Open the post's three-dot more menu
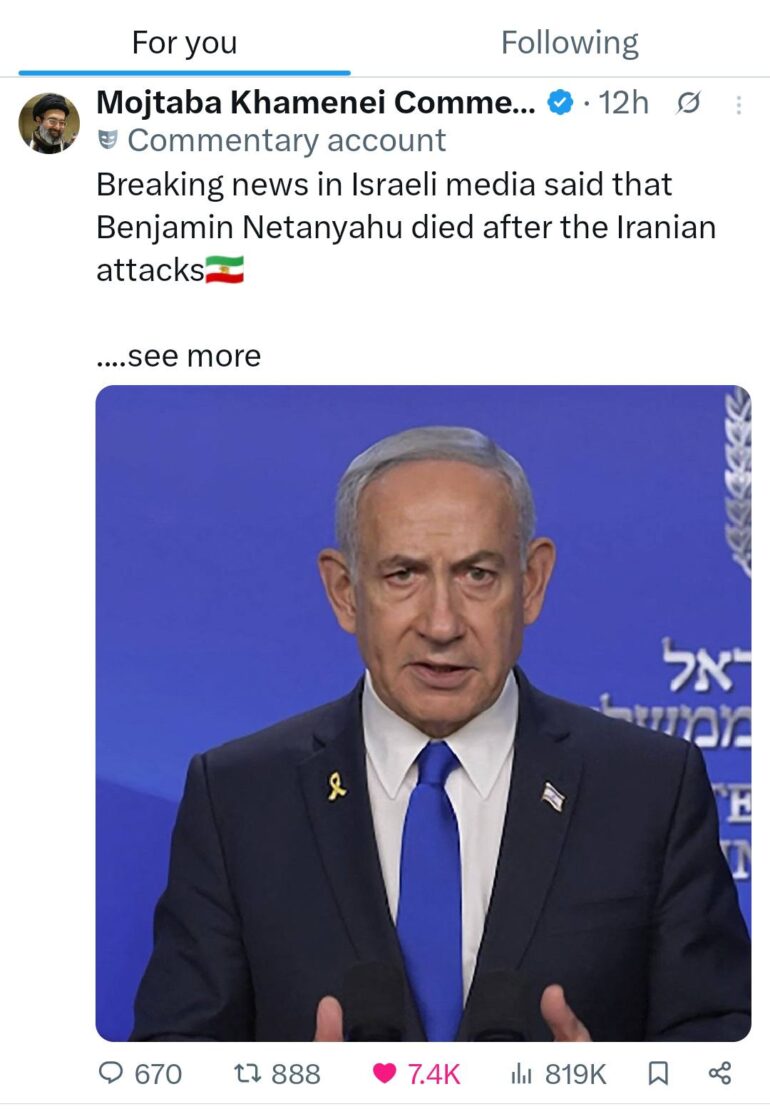The width and height of the screenshot is (770, 1109). [x=739, y=105]
